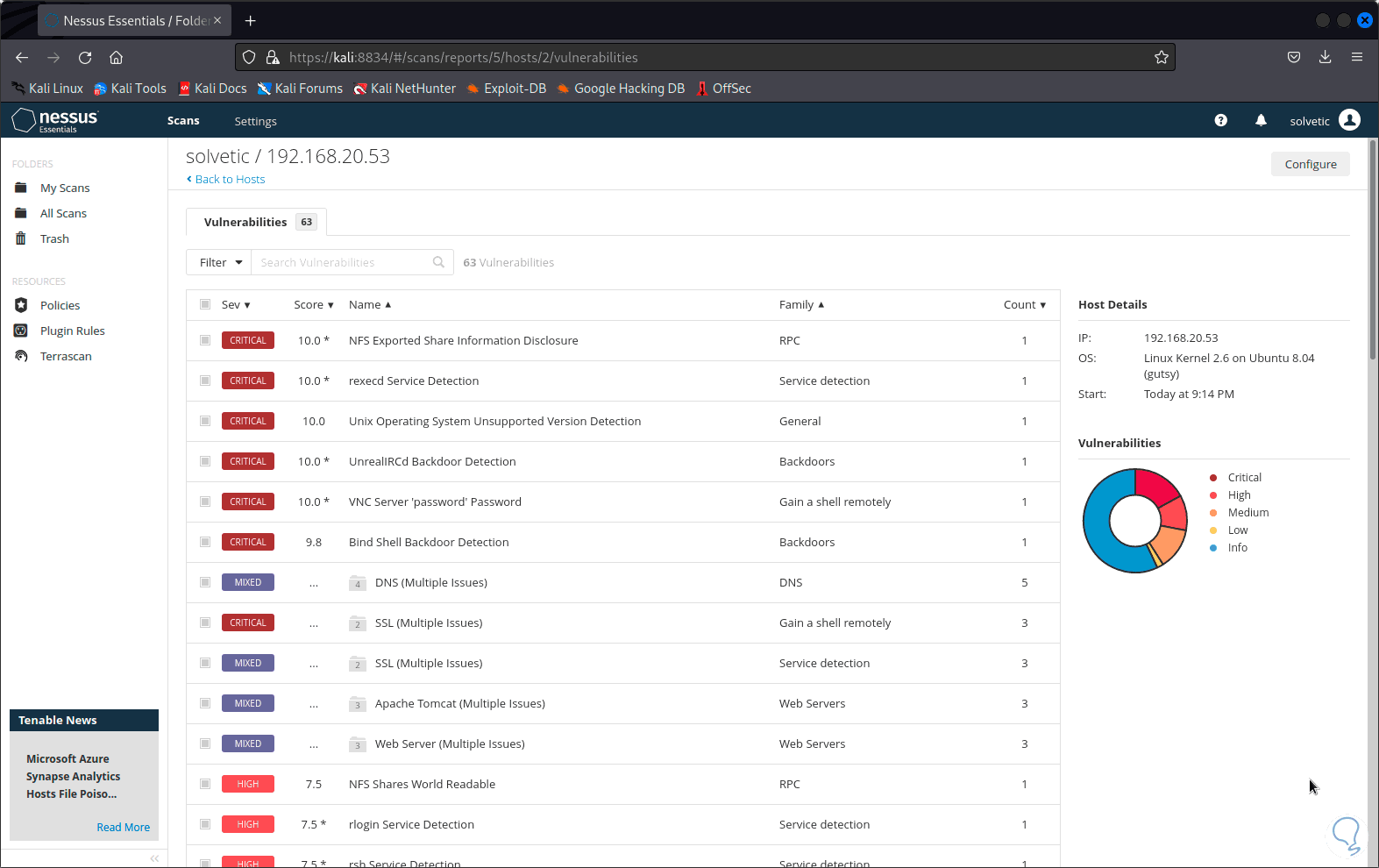Open the Firefox hamburger menu
The image size is (1379, 868).
click(1356, 57)
